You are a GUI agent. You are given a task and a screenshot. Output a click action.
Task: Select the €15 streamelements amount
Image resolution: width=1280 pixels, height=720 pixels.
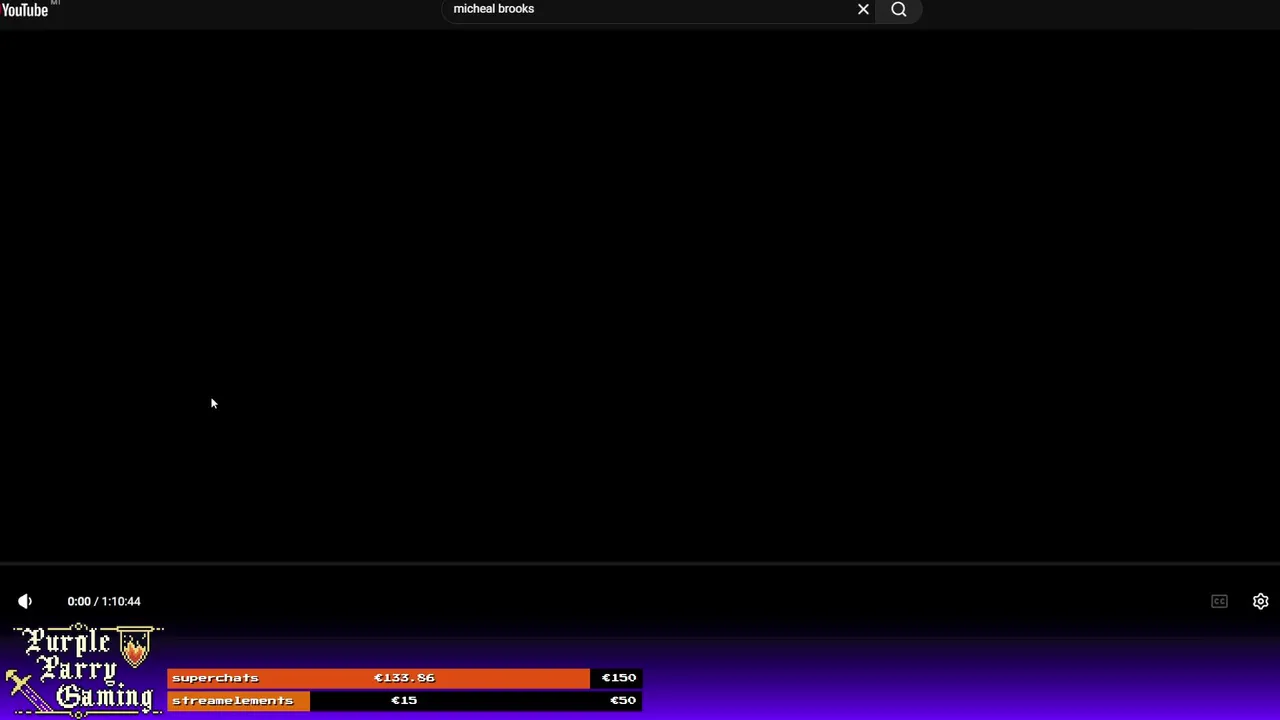coord(404,700)
